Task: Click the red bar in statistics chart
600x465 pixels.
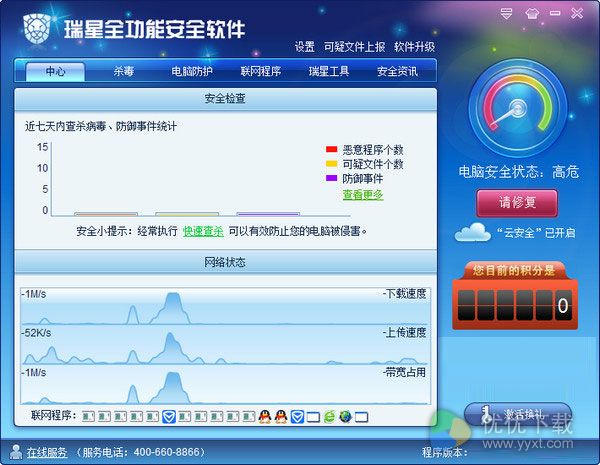Action: pos(106,214)
